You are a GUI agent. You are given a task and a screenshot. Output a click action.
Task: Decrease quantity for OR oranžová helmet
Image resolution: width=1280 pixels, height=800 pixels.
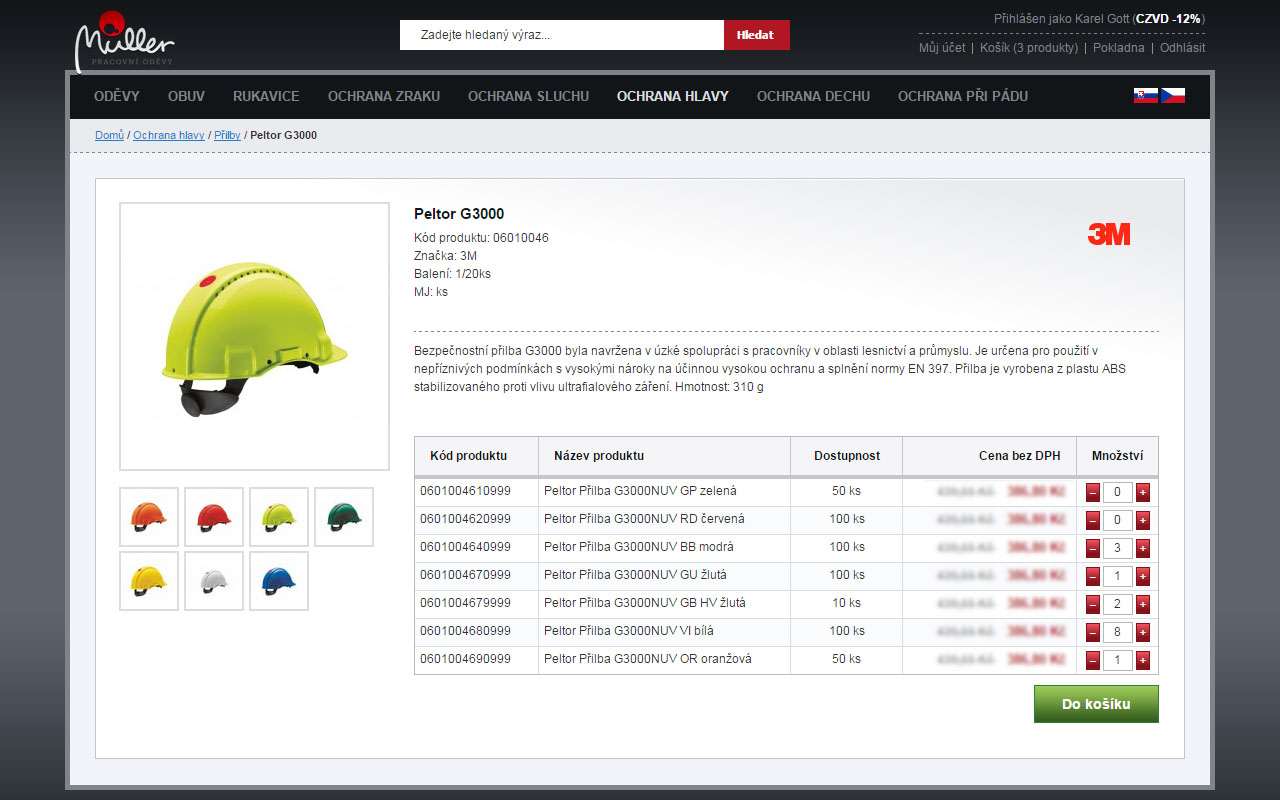[x=1093, y=660]
